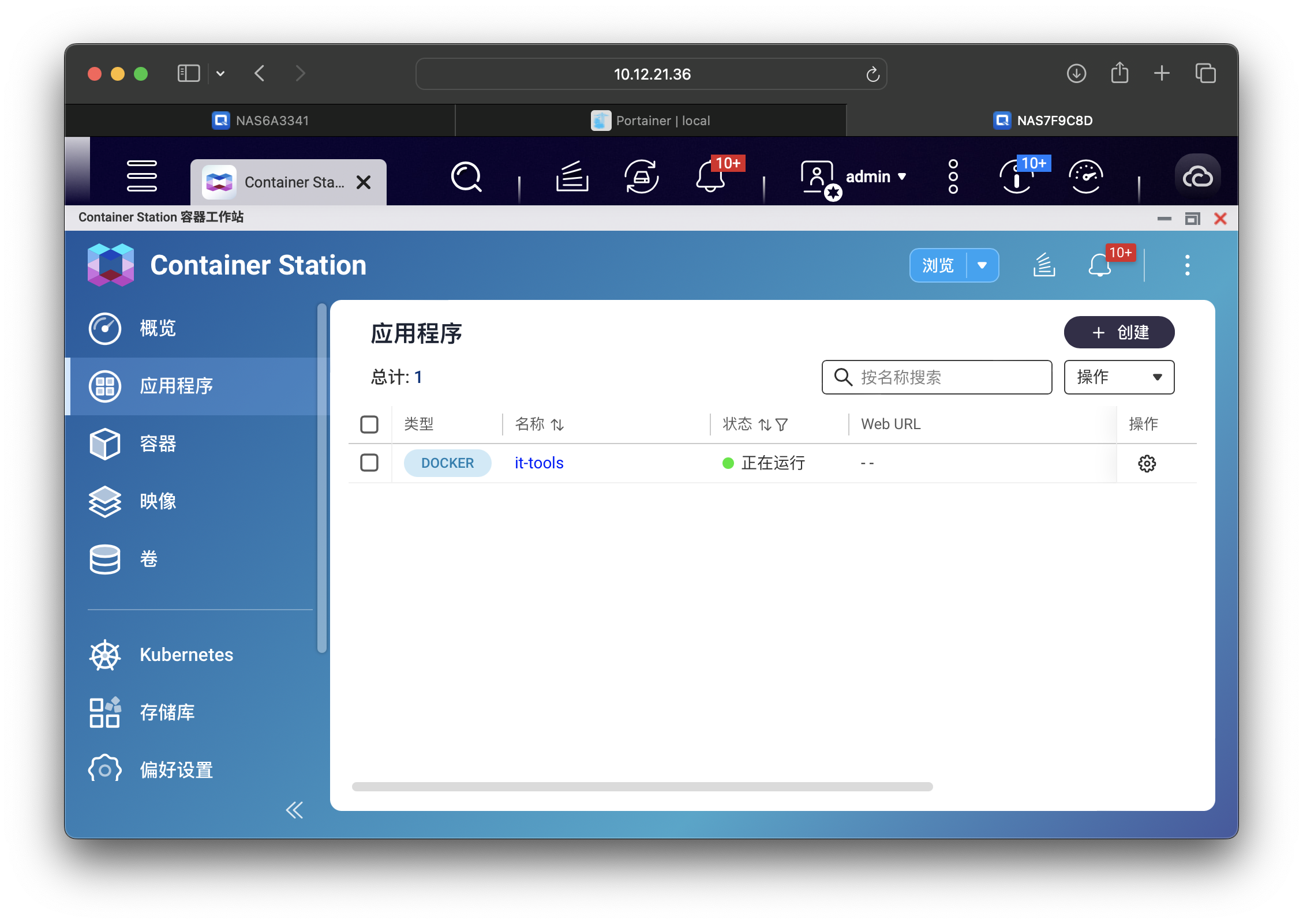Go to 概览 overview in sidebar
Image resolution: width=1303 pixels, height=924 pixels.
coord(196,328)
